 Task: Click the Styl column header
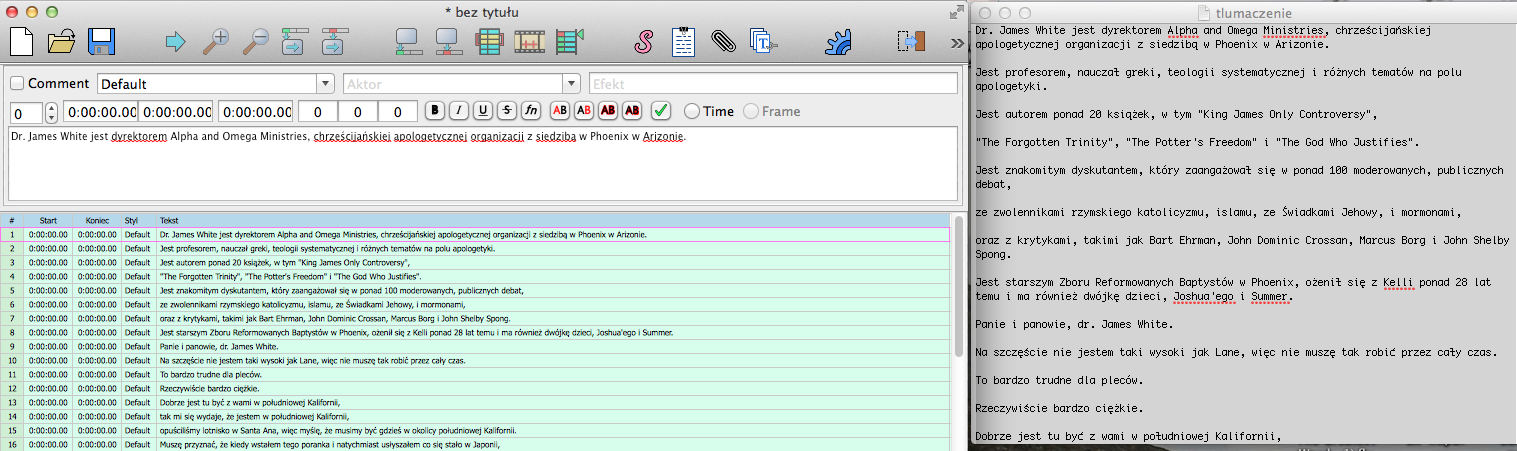point(138,220)
